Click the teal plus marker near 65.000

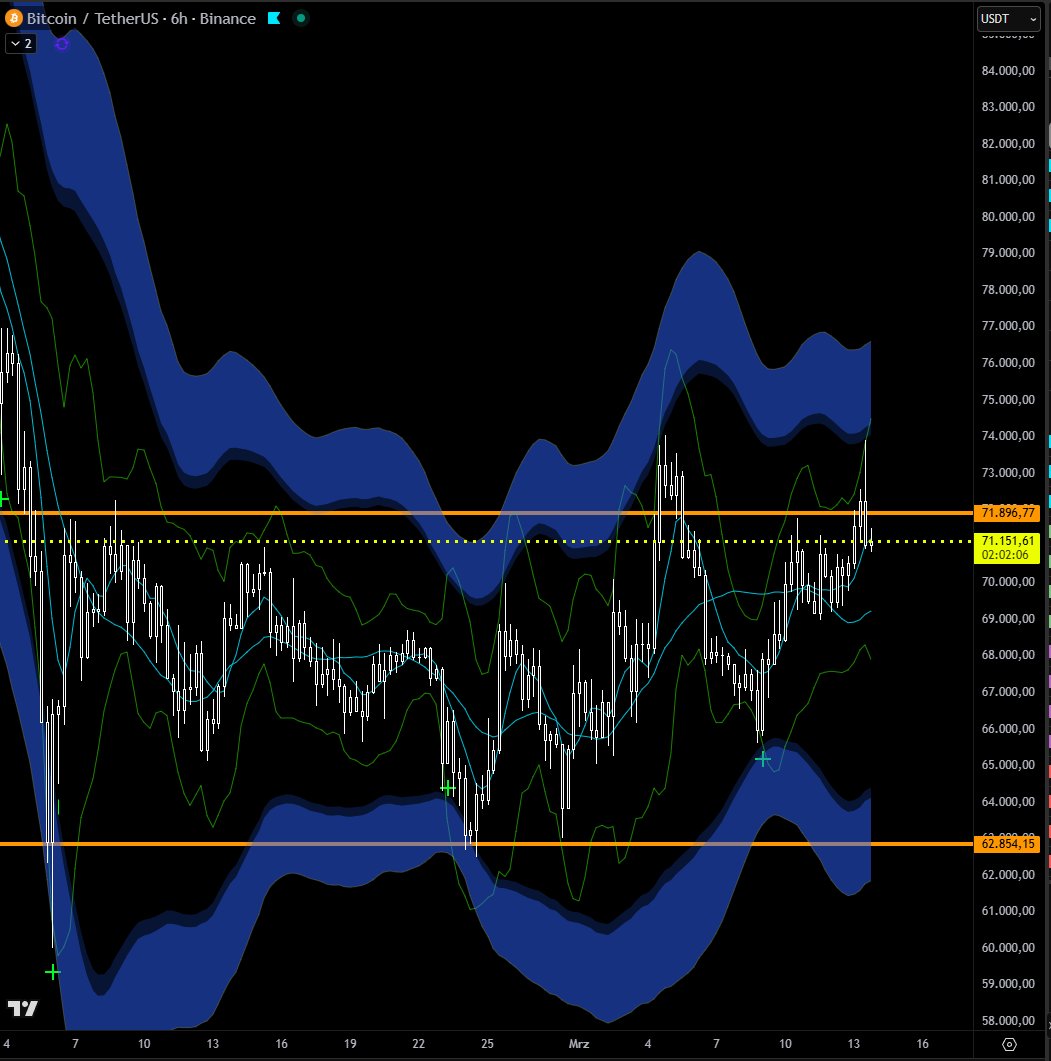[x=763, y=759]
